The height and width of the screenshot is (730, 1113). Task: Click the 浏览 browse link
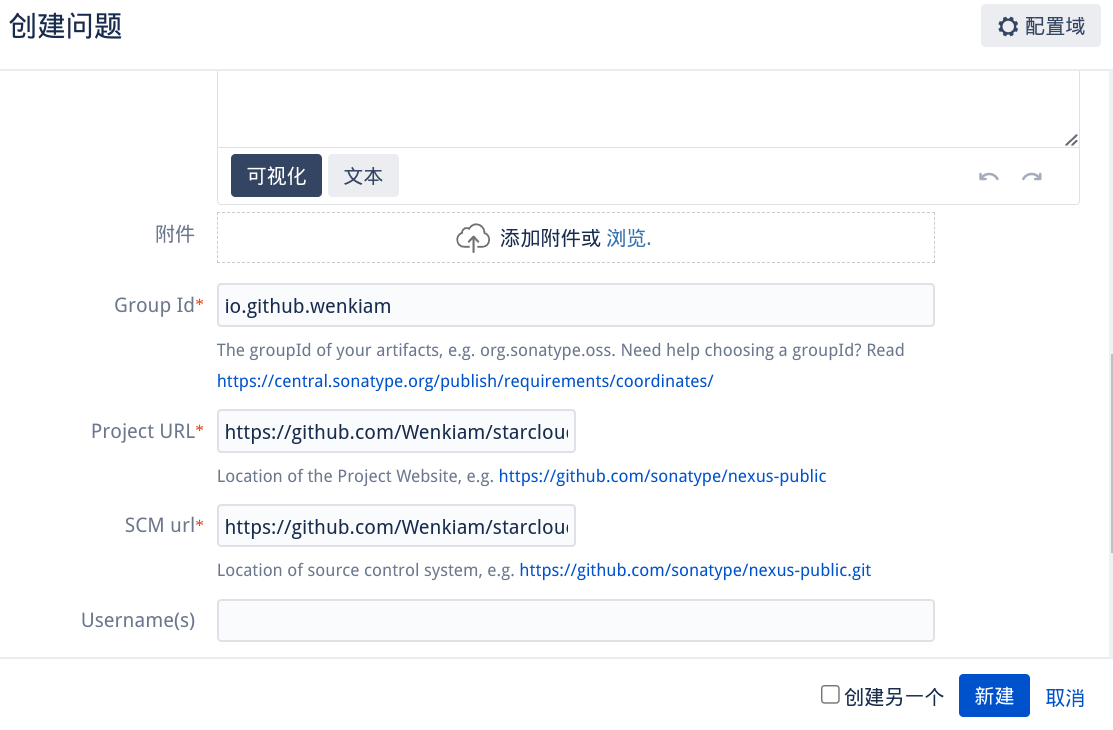pos(628,238)
